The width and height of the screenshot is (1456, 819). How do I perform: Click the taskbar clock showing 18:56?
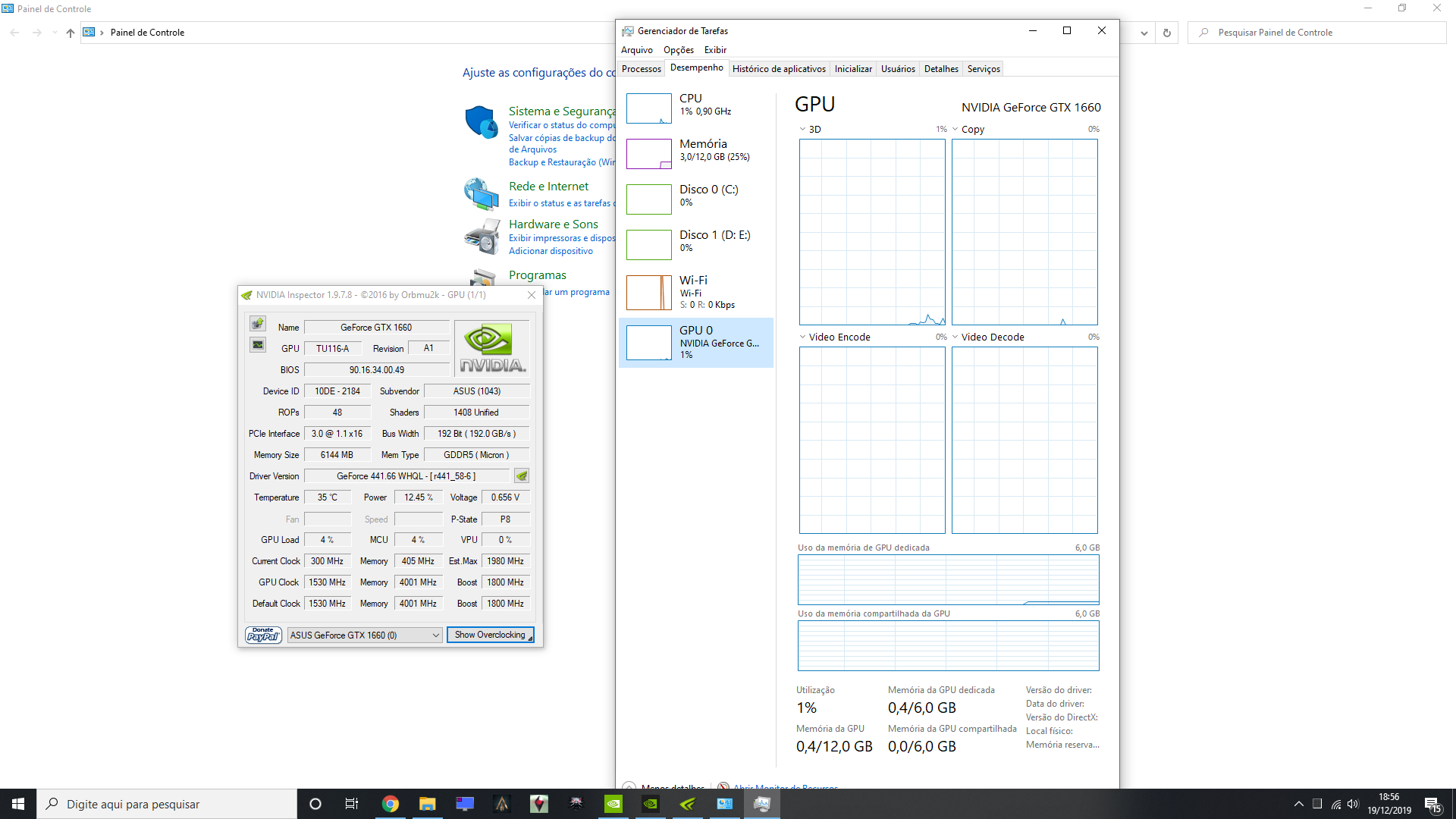1389,804
